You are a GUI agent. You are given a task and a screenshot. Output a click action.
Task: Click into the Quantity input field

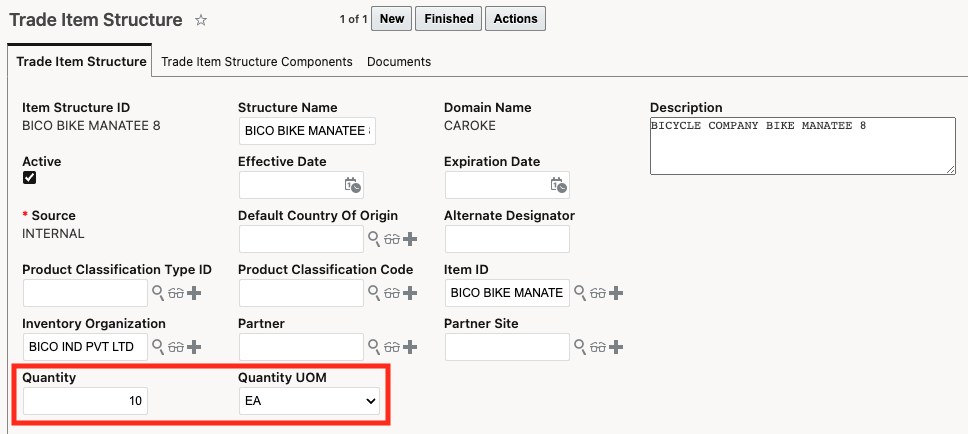(85, 401)
